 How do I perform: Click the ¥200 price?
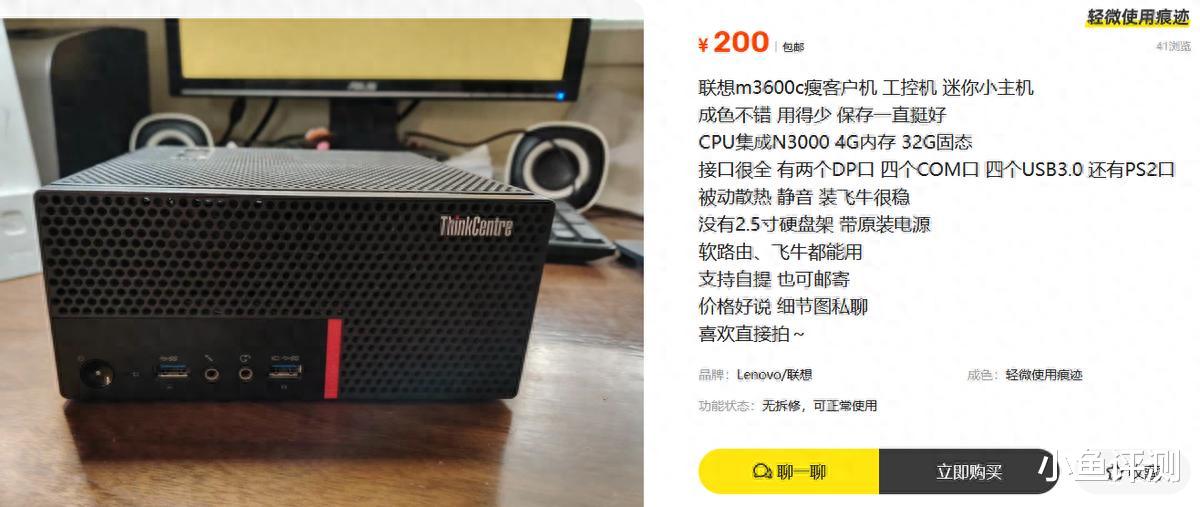click(x=733, y=42)
